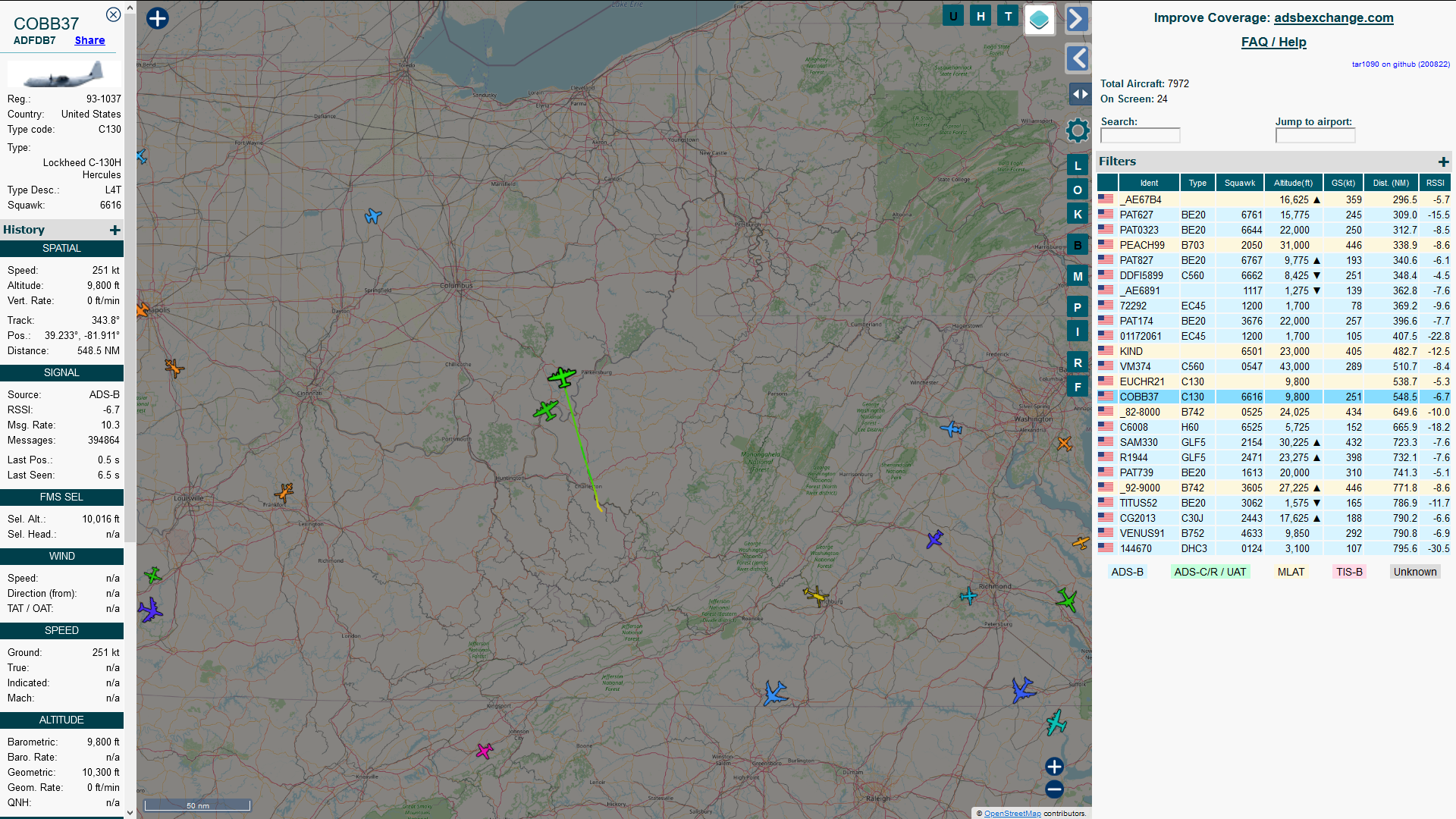Select the SAM330 row in aircraft table
This screenshot has height=819, width=1456.
[x=1274, y=442]
